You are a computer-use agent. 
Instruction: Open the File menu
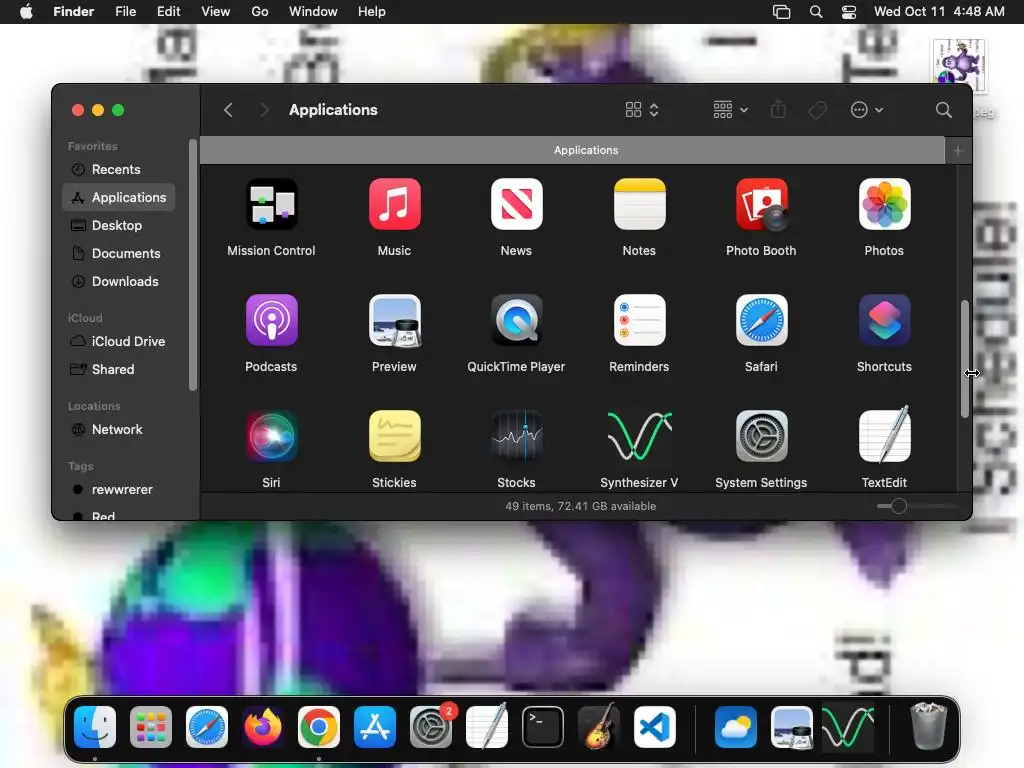click(125, 12)
